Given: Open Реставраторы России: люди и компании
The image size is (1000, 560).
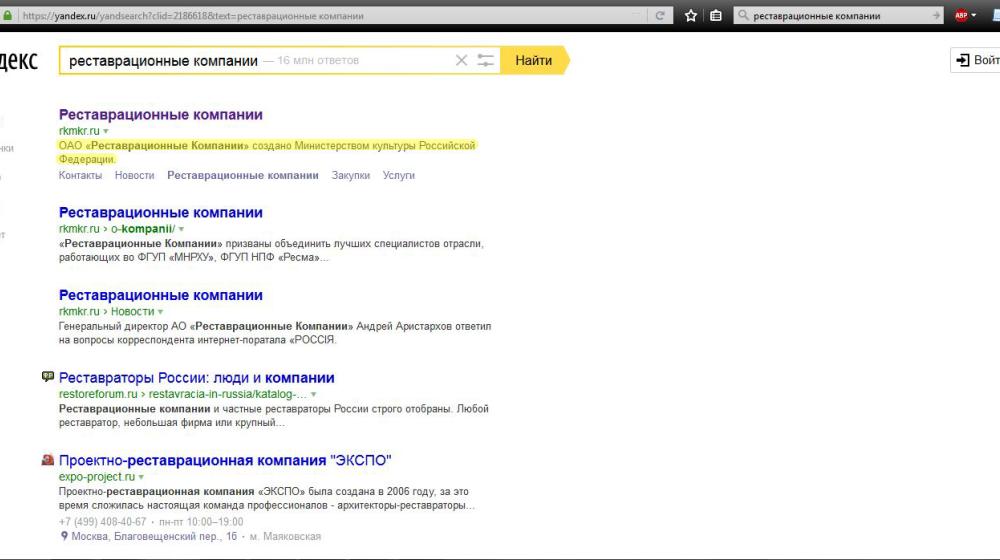Looking at the screenshot, I should coord(196,378).
